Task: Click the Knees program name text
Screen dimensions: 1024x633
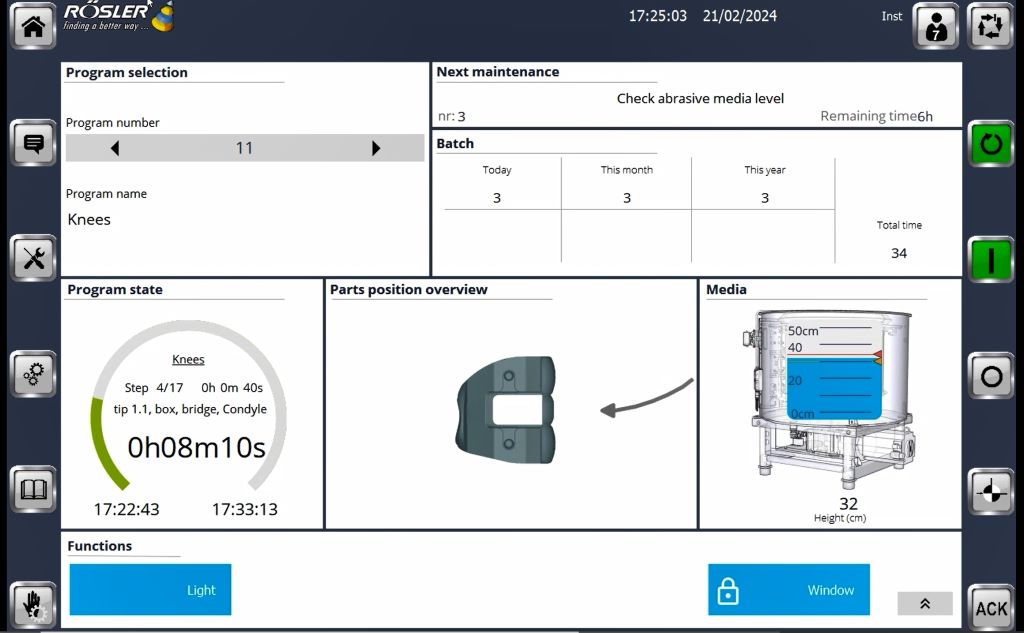Action: click(x=89, y=219)
